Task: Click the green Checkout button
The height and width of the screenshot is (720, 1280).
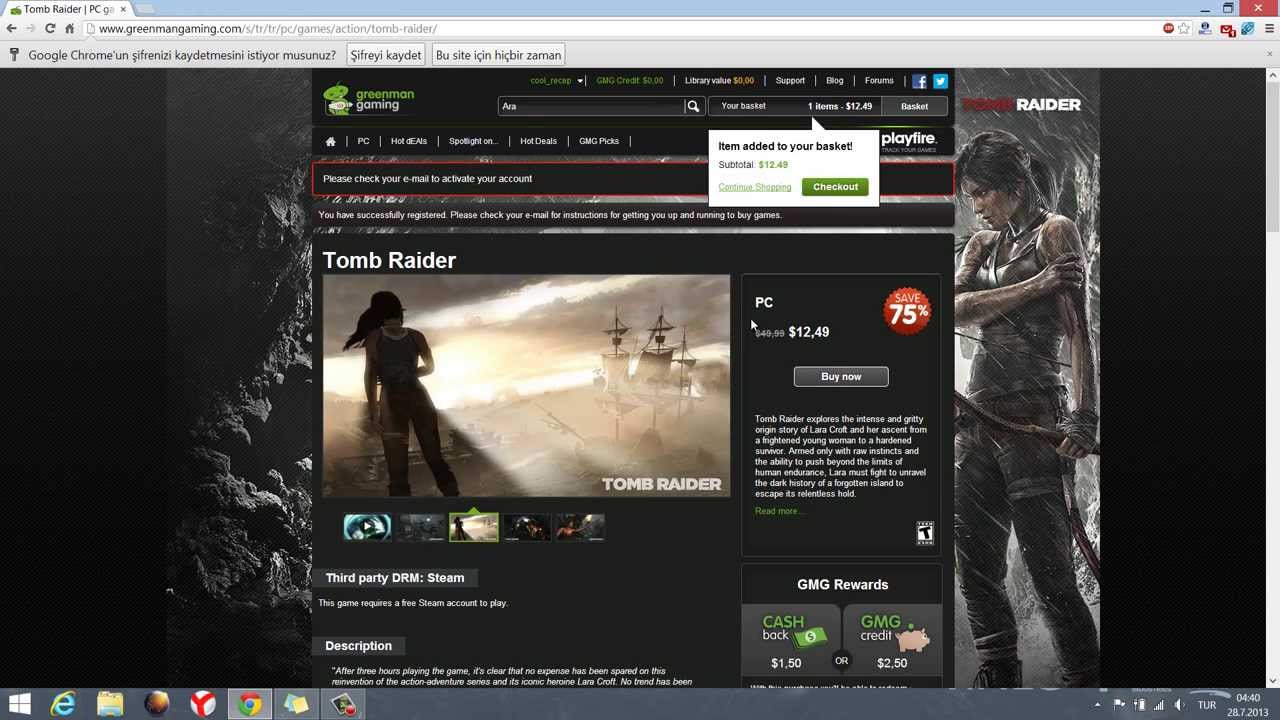Action: pyautogui.click(x=835, y=187)
